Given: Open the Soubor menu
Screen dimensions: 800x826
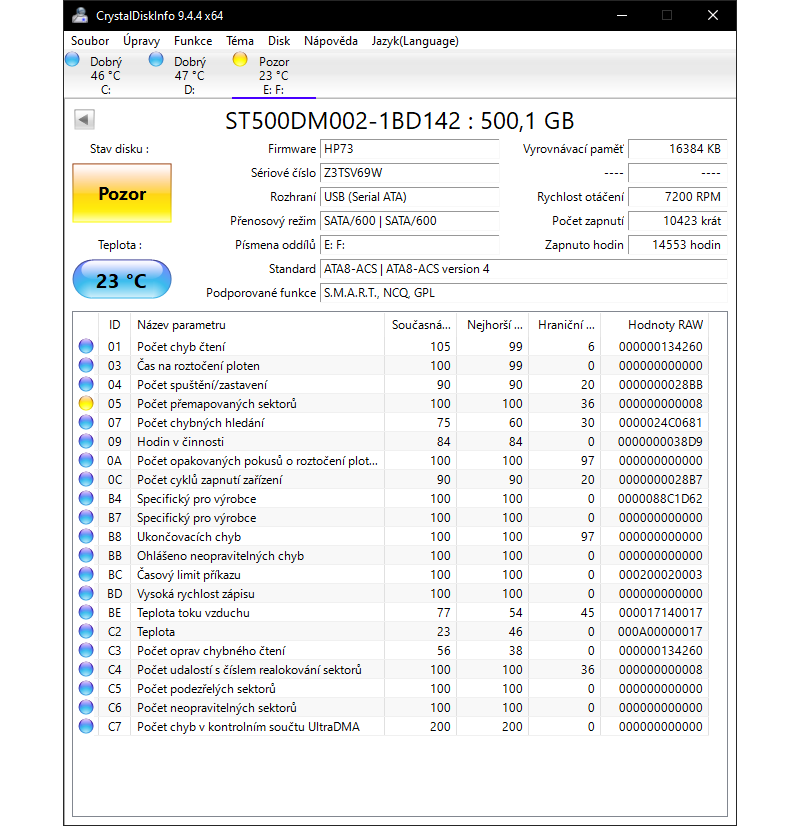Looking at the screenshot, I should pyautogui.click(x=90, y=41).
